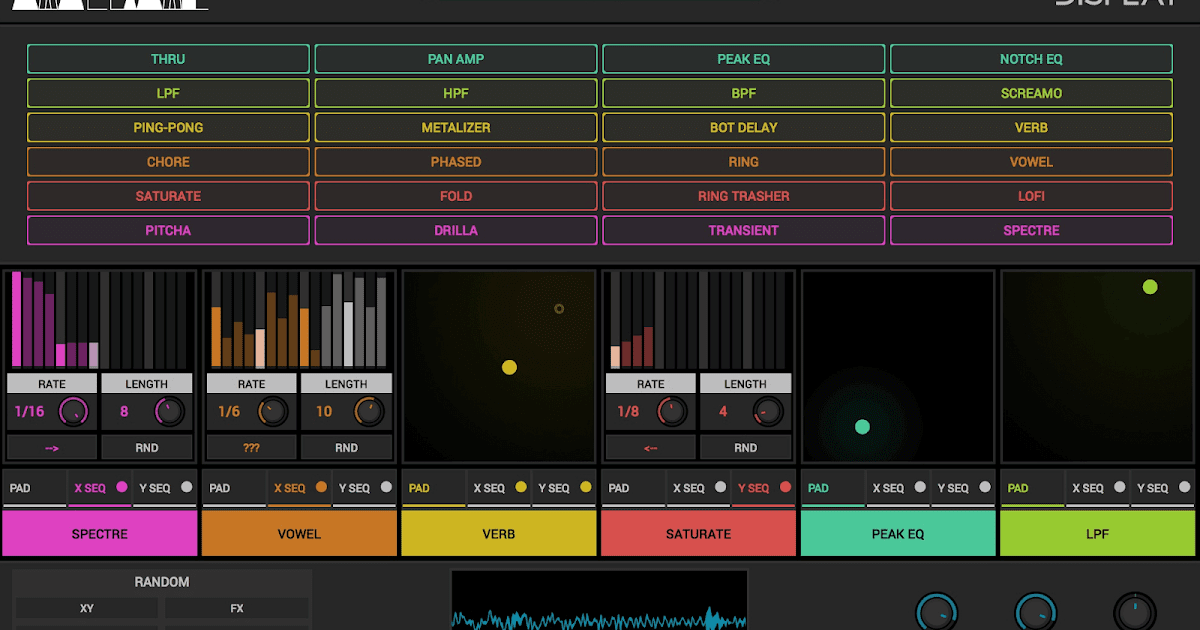Image resolution: width=1200 pixels, height=630 pixels.
Task: Select reverse direction arrow on SATURATE sequencer
Action: click(x=650, y=447)
